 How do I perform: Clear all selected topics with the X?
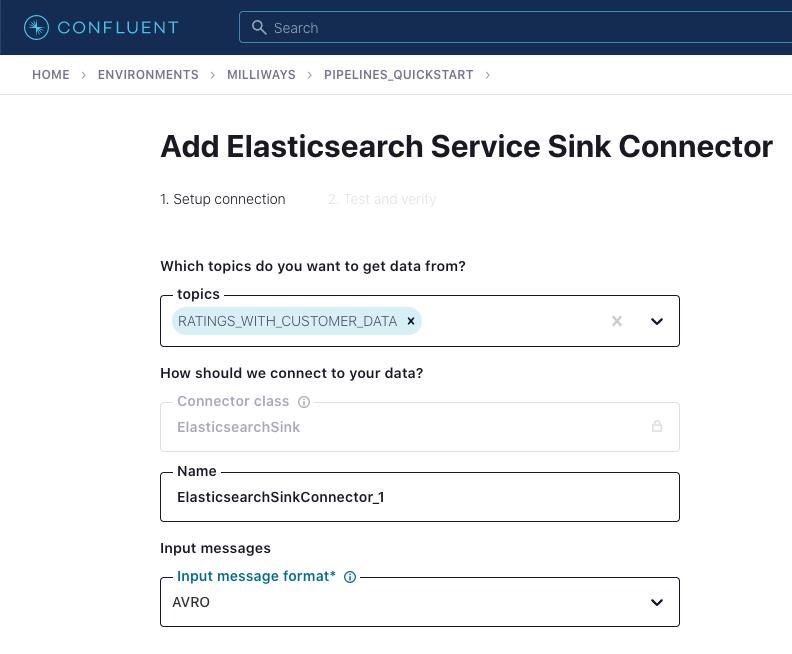[x=617, y=321]
